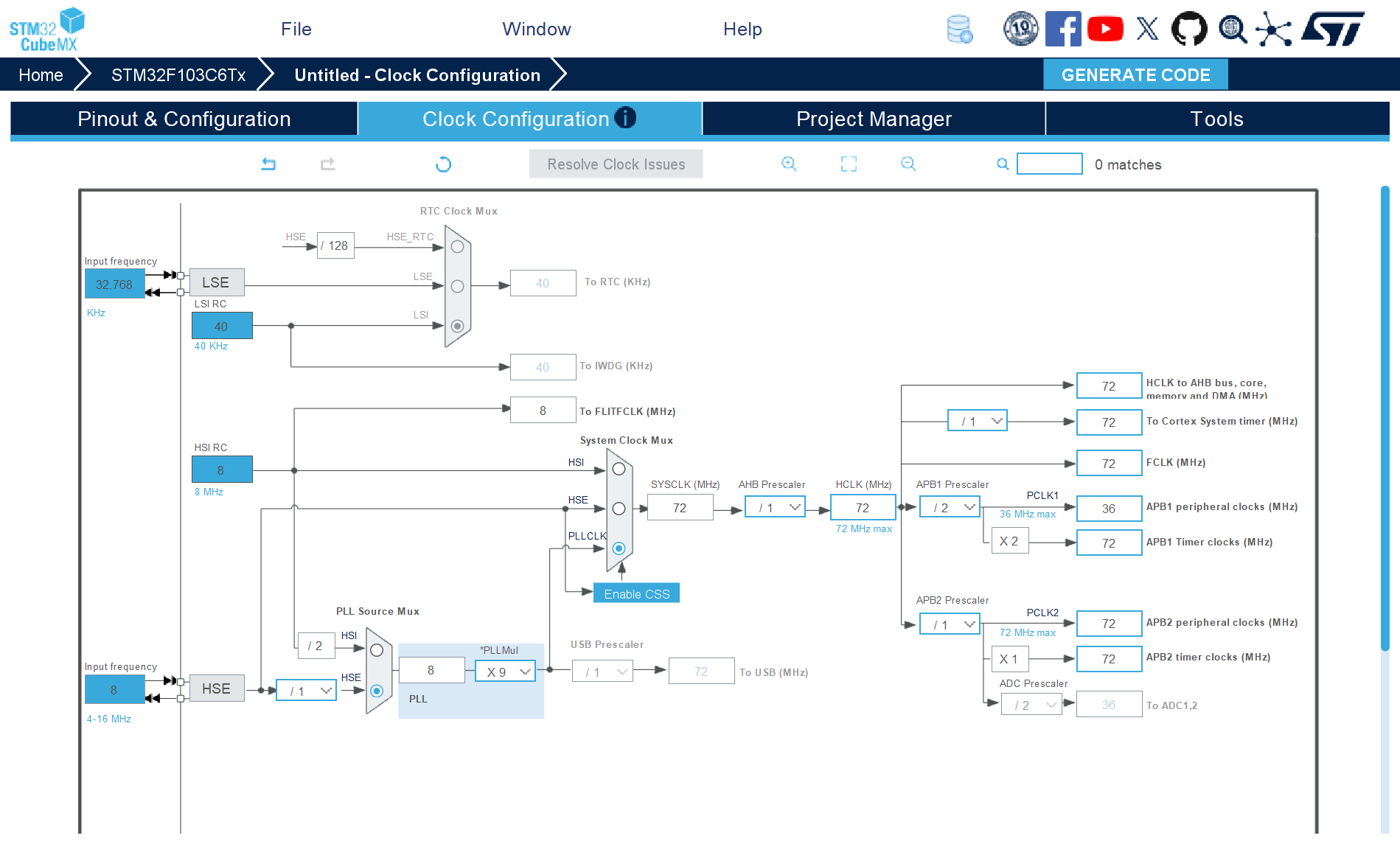Viewport: 1400px width, 844px height.
Task: Click the clock search input field
Action: (1049, 164)
